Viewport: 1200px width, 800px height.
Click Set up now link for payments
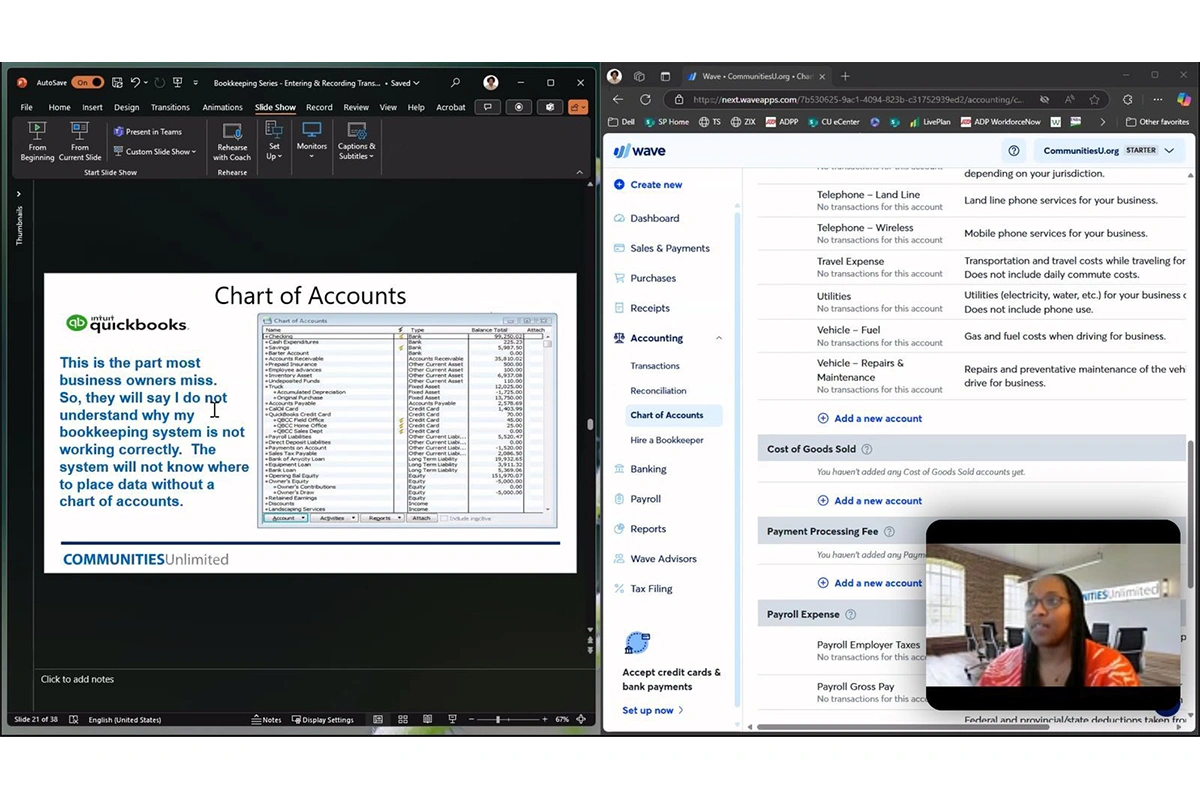pos(653,710)
